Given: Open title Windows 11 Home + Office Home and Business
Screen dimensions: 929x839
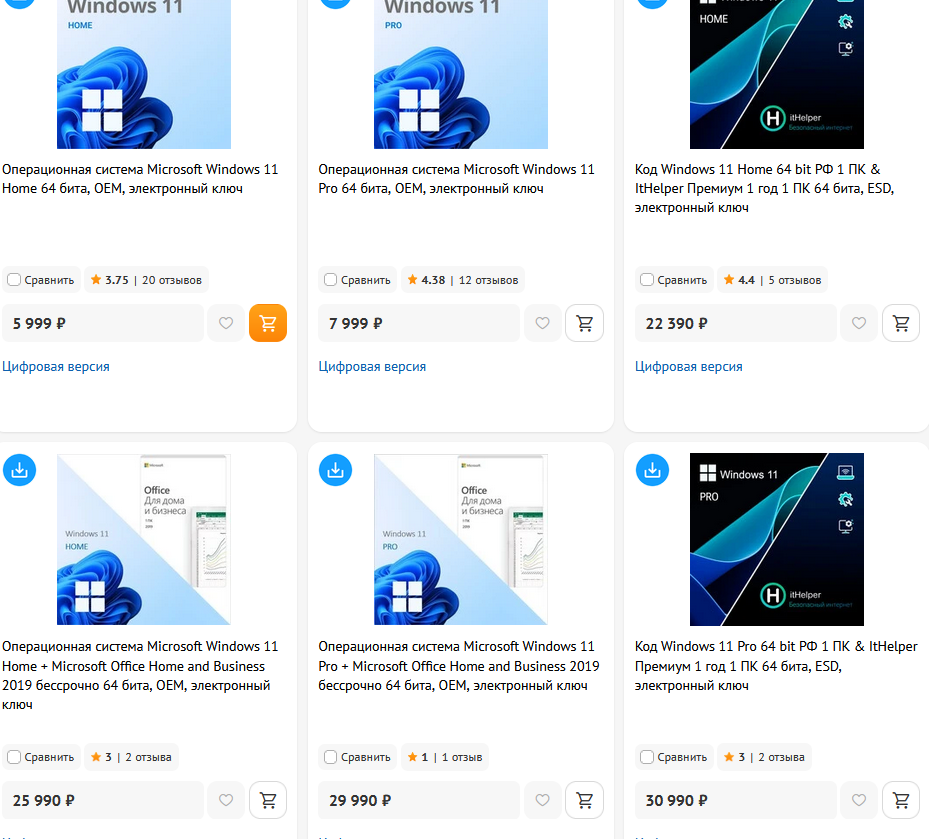Looking at the screenshot, I should [x=140, y=675].
